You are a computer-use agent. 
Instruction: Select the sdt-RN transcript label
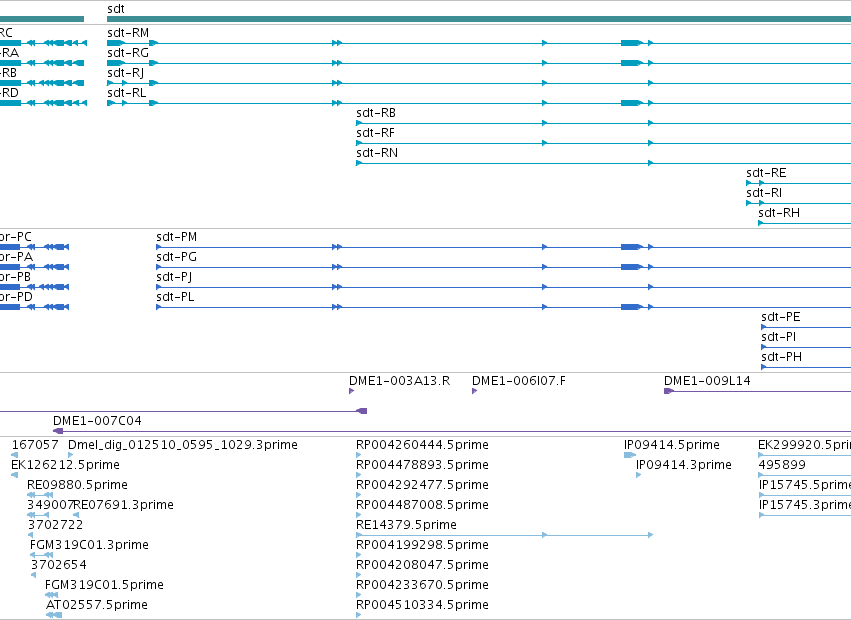click(377, 153)
